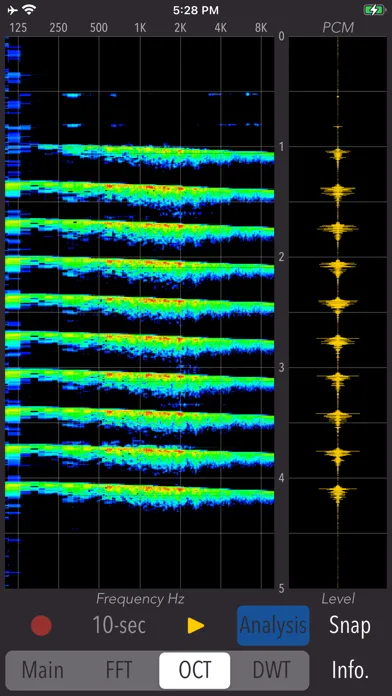Screen dimensions: 392x696
Task: Tap the 250 frequency axis marker
Action: (x=59, y=28)
